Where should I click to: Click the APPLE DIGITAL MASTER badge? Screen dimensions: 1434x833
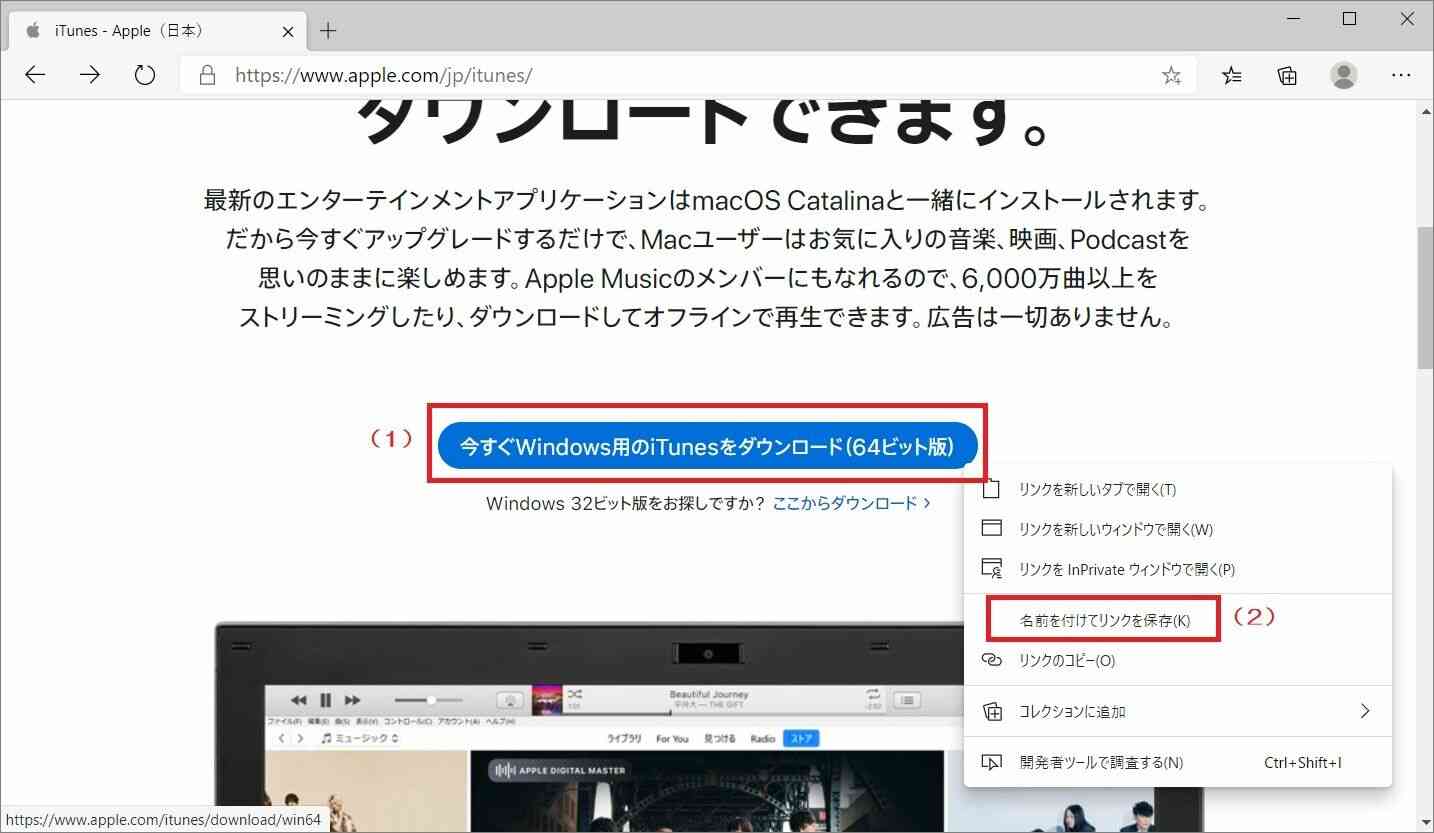(557, 770)
